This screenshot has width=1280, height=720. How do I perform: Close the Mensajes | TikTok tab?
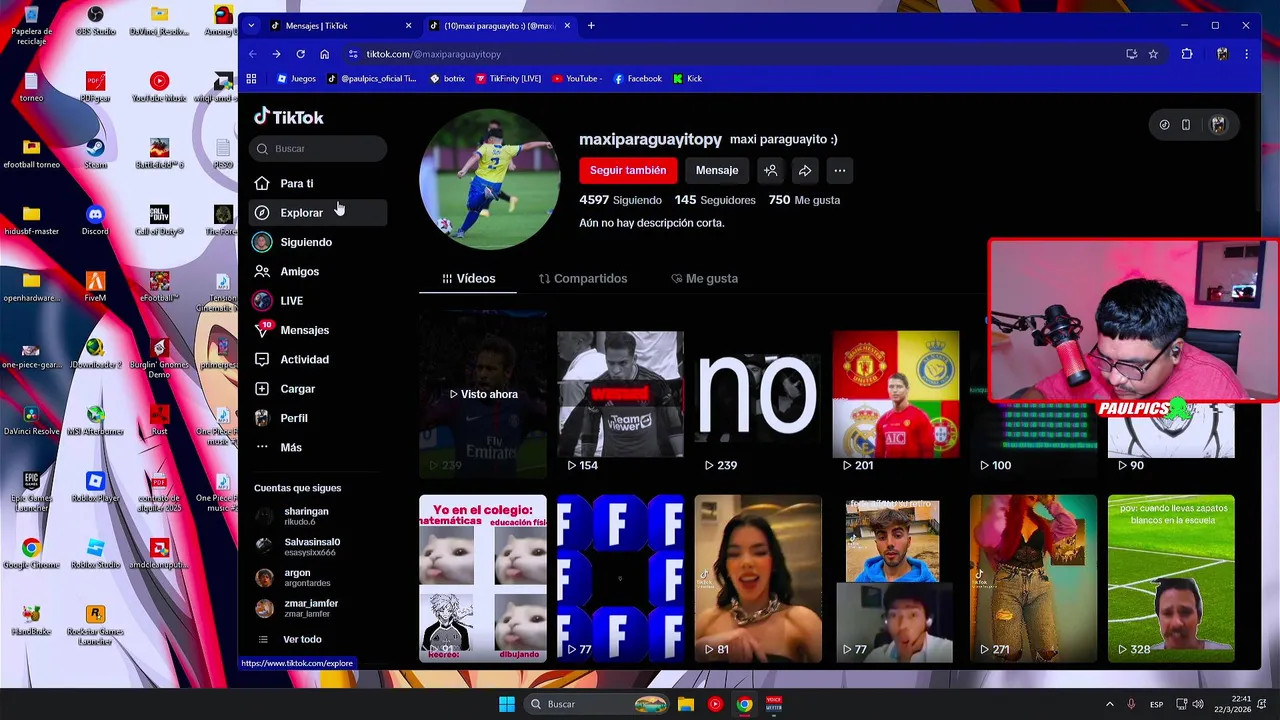click(408, 26)
